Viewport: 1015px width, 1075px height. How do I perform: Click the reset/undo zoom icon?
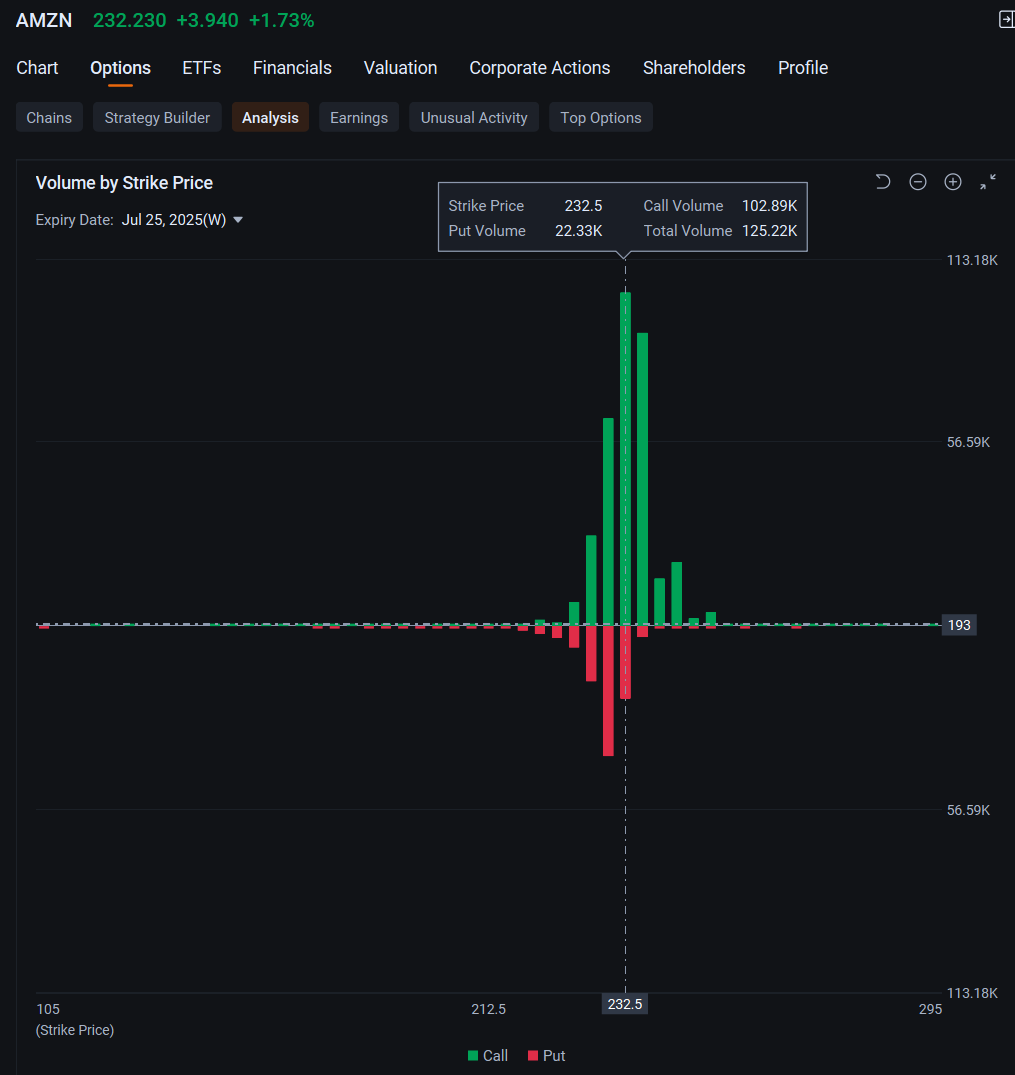[x=883, y=182]
